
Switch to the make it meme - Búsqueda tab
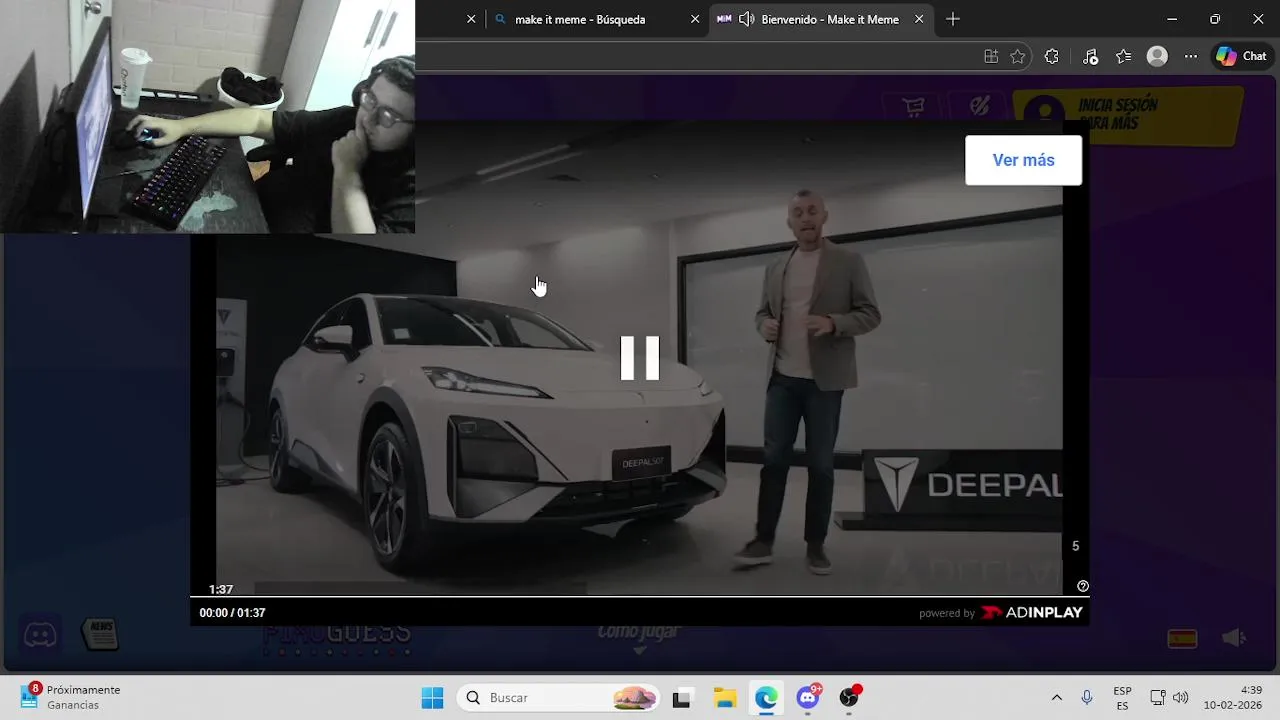pos(580,19)
